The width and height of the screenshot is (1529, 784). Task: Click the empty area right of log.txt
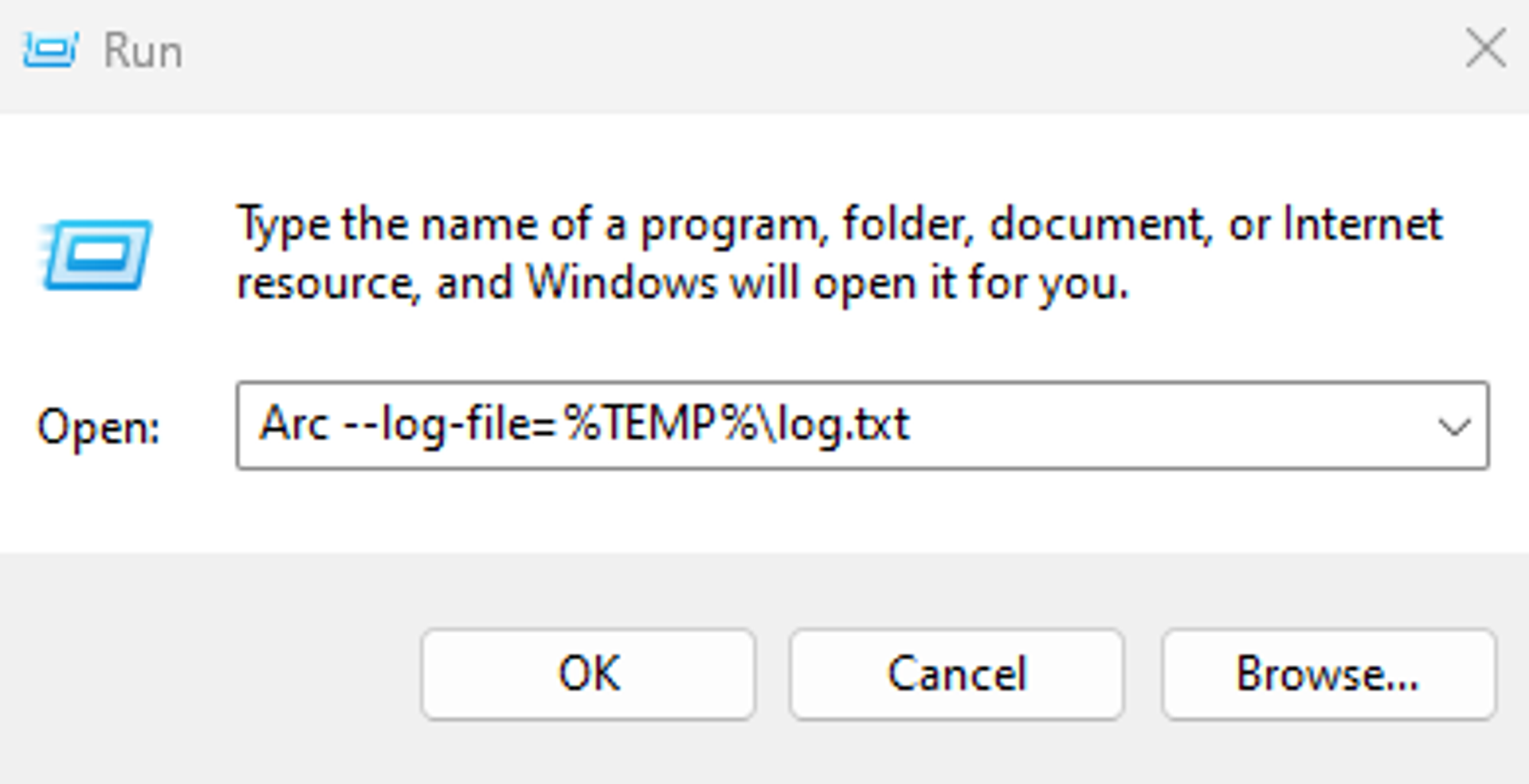pos(1170,425)
